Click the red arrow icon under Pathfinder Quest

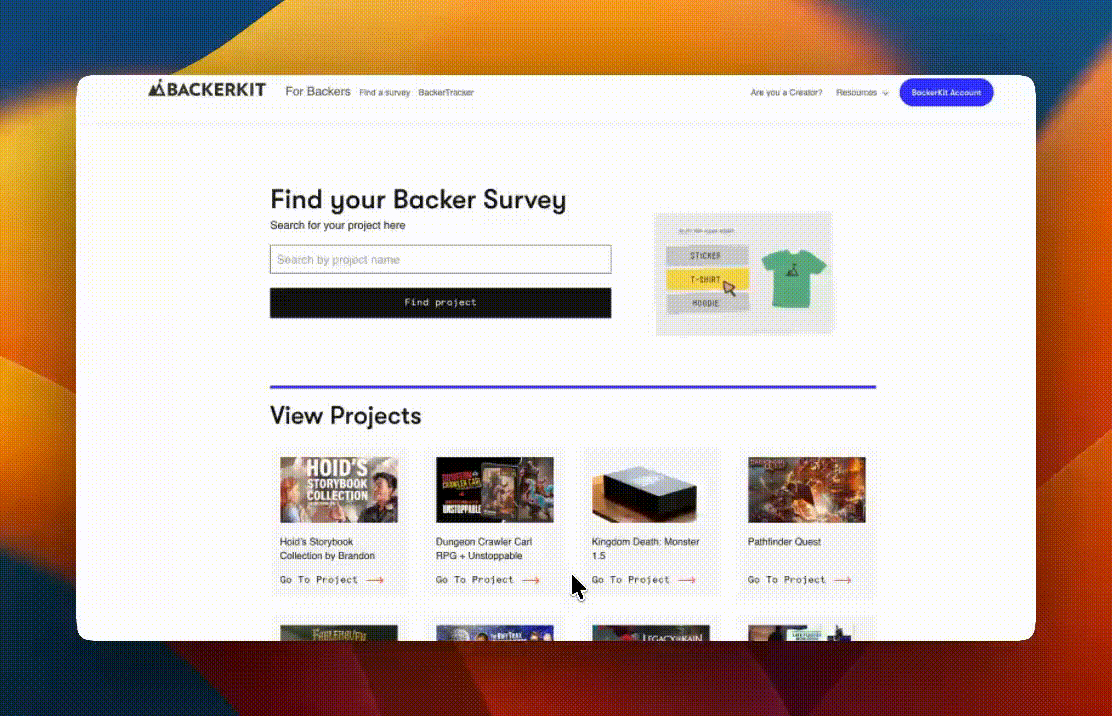click(x=843, y=580)
